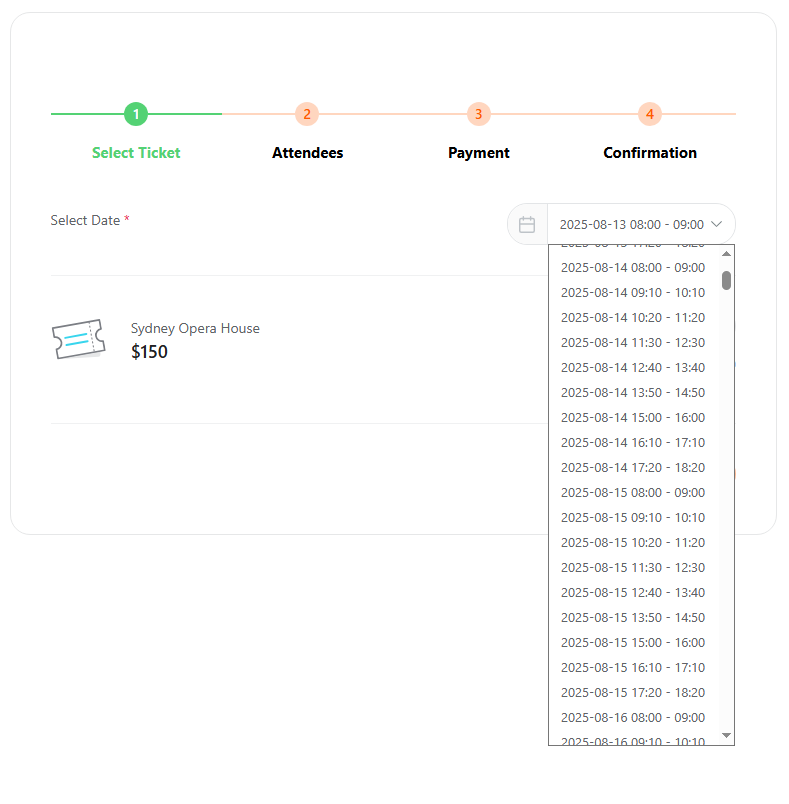Jump to the Confirmation step label
Screen dimensions: 789x804
[x=650, y=153]
